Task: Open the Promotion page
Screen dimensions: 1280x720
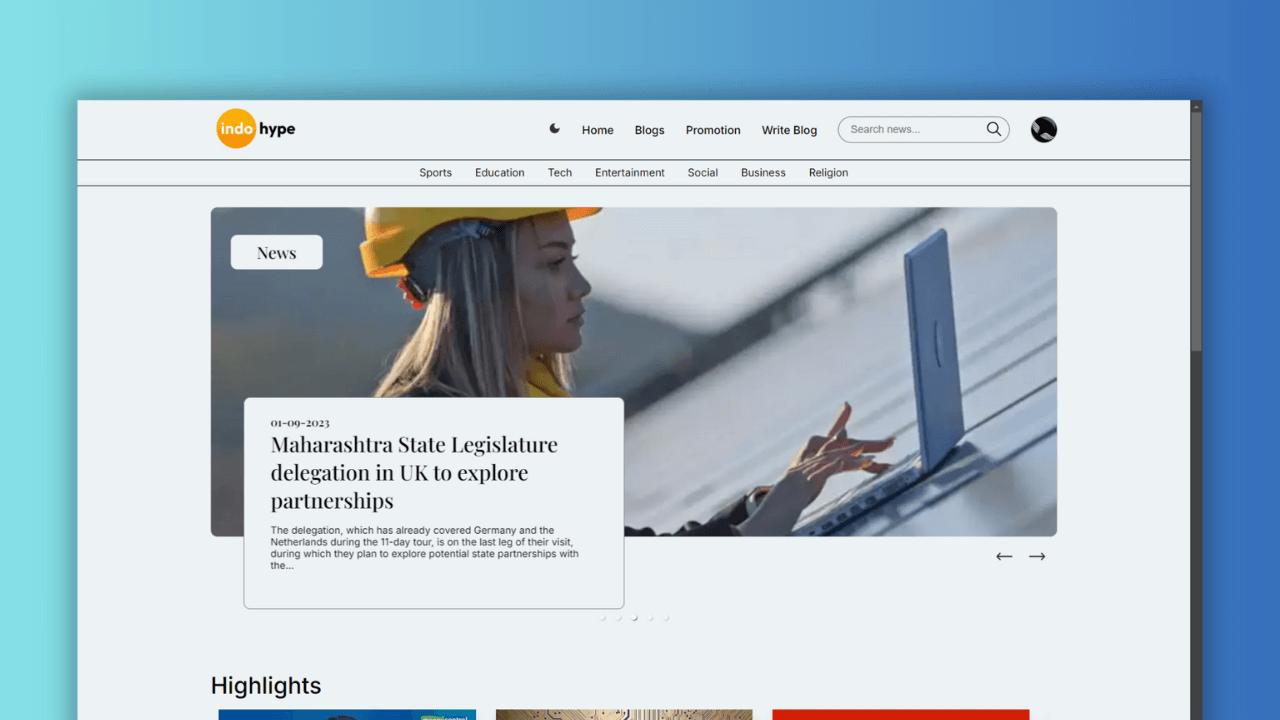Action: (713, 130)
